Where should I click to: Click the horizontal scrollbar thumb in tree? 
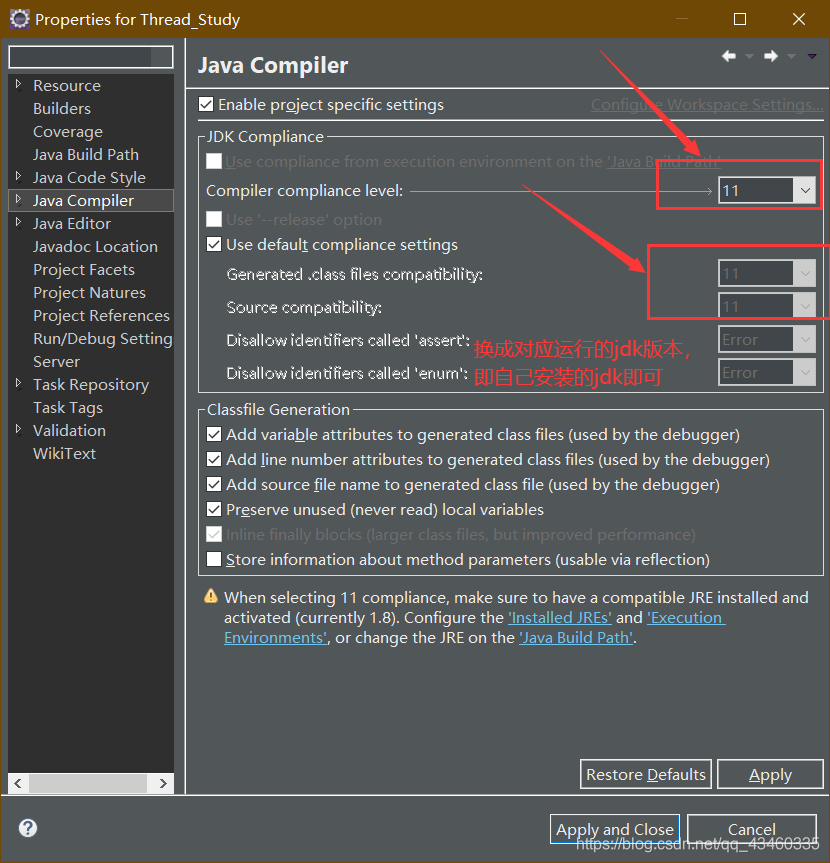pyautogui.click(x=88, y=783)
